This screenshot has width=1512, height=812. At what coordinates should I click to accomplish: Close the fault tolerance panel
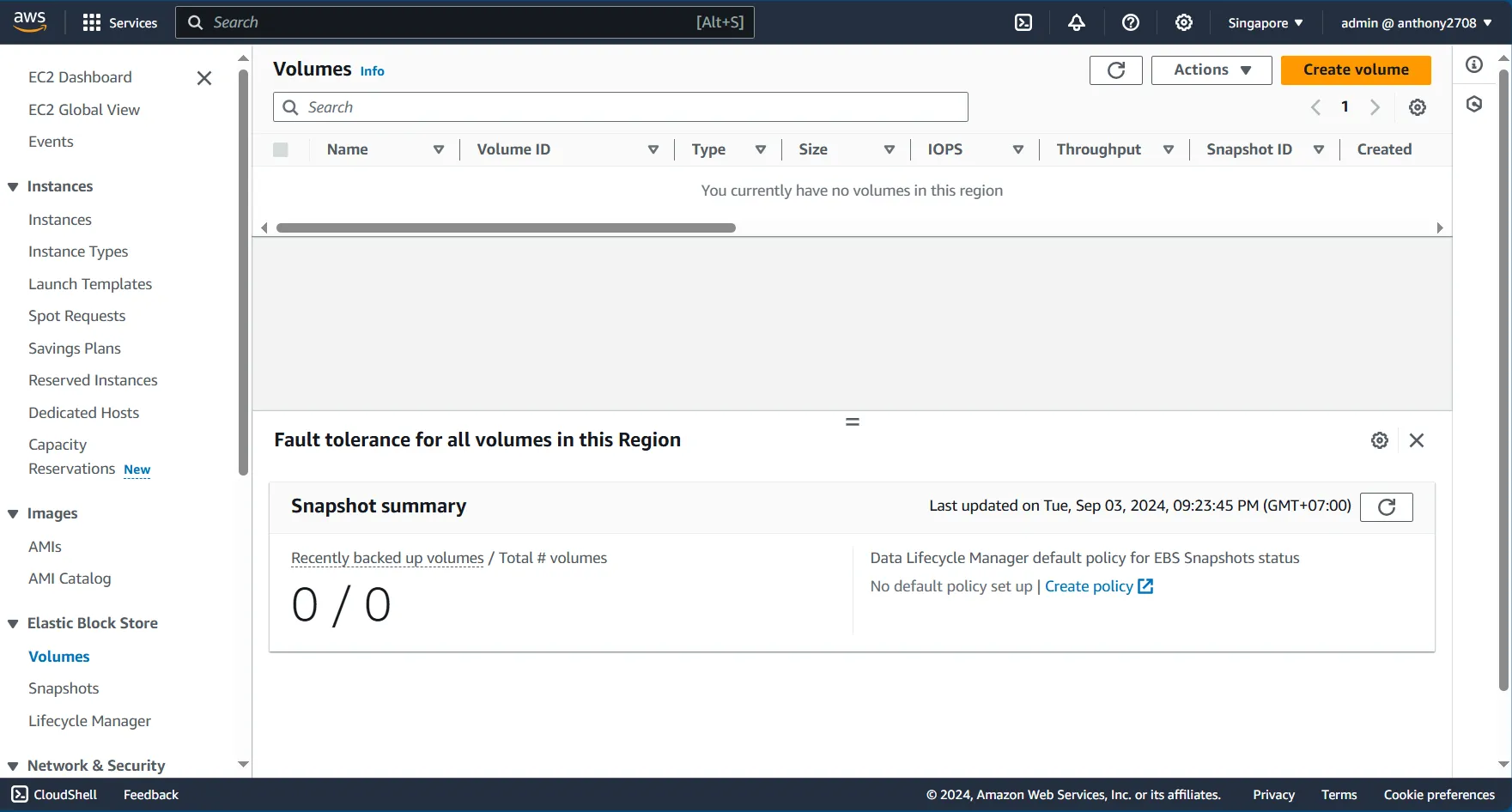coord(1417,440)
